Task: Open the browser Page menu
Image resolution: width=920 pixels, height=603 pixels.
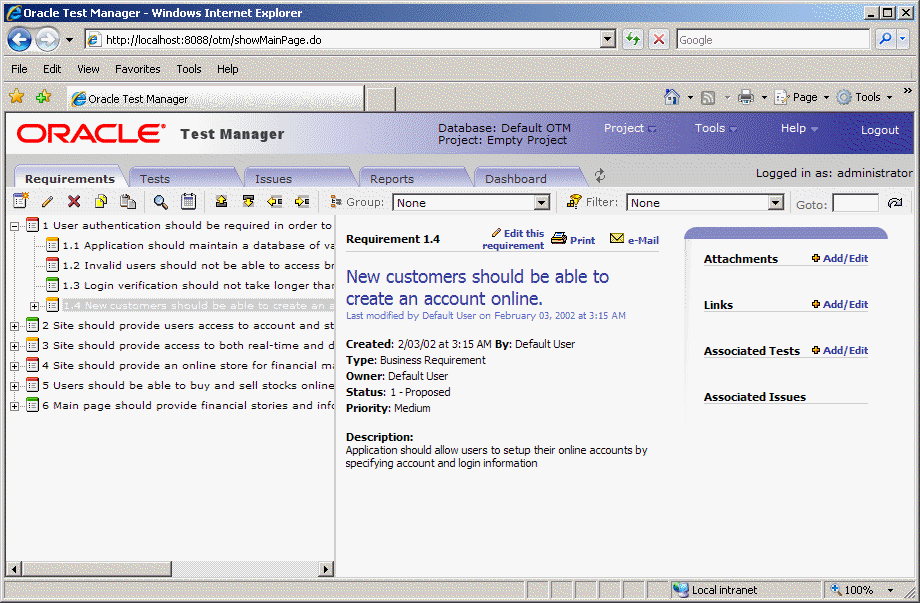Action: [x=803, y=97]
